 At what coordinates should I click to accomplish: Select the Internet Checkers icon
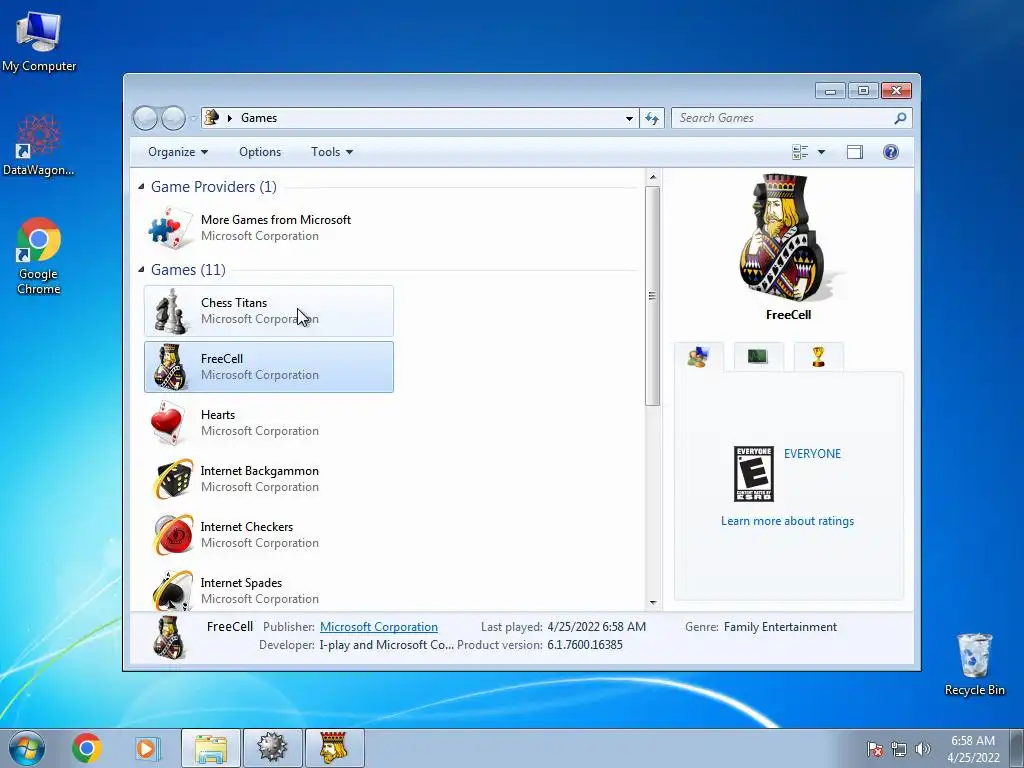pos(173,535)
